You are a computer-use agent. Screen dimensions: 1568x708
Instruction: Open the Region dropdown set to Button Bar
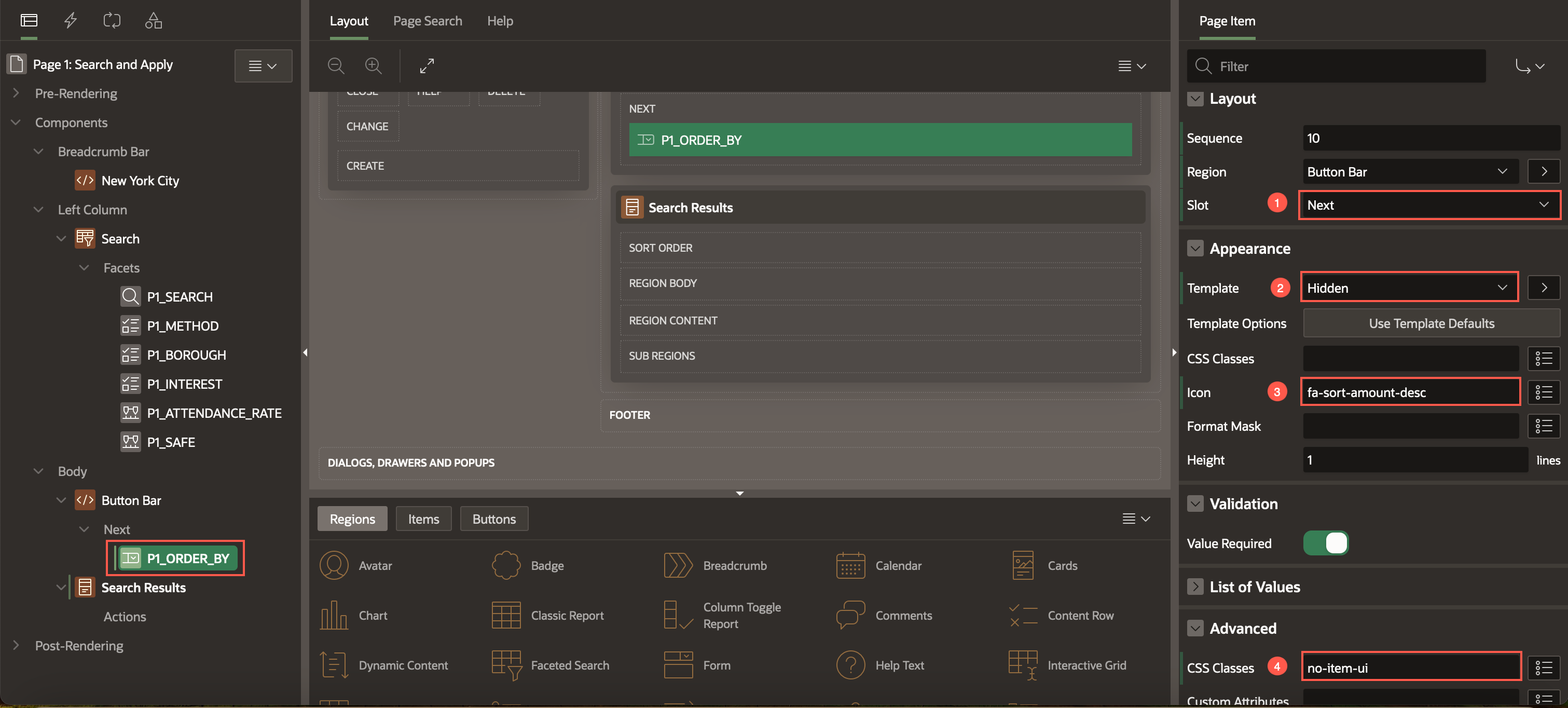[1410, 172]
